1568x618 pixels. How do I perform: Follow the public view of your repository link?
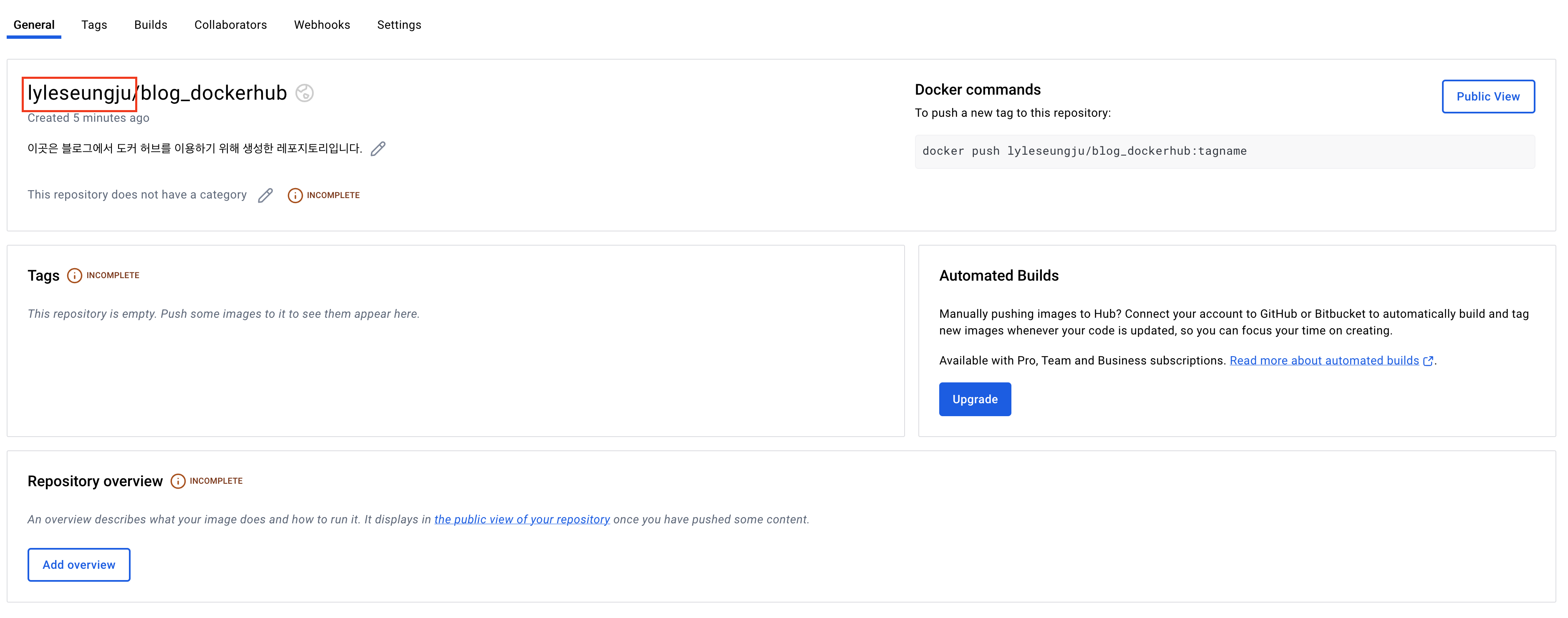tap(522, 520)
